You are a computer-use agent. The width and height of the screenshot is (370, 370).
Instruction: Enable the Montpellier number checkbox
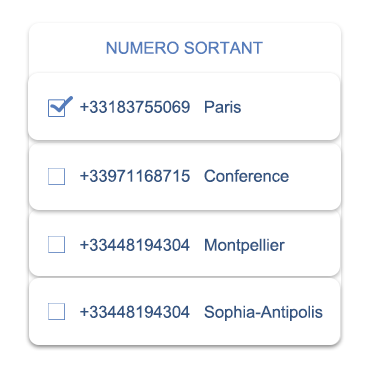tap(57, 245)
